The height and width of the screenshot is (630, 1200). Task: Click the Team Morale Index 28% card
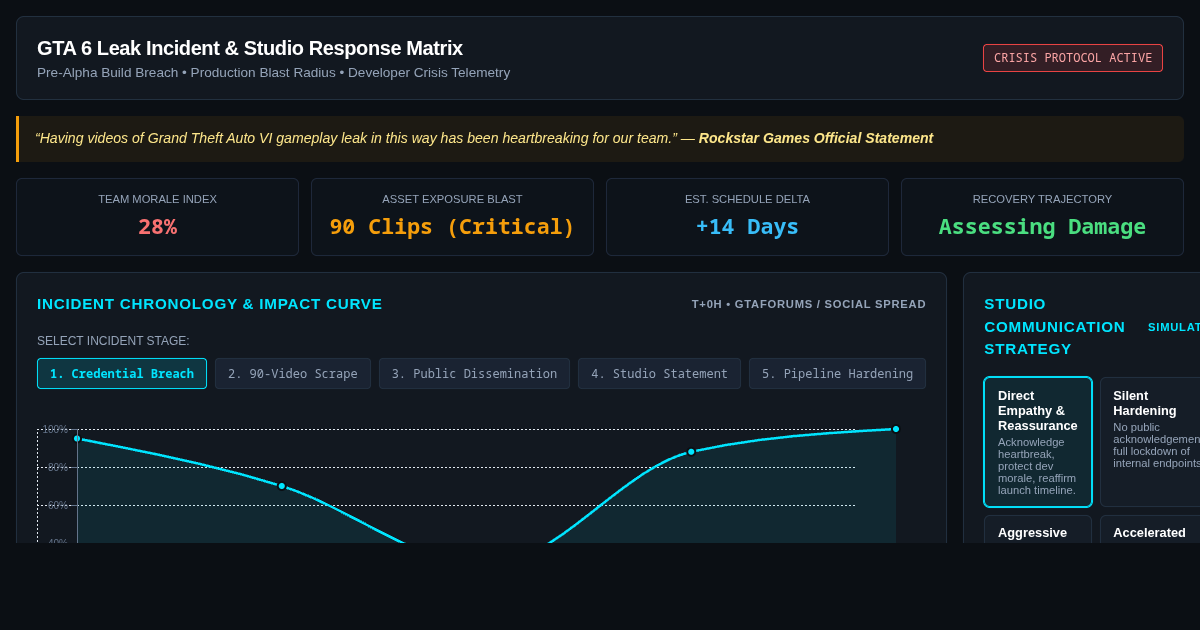pyautogui.click(x=157, y=217)
